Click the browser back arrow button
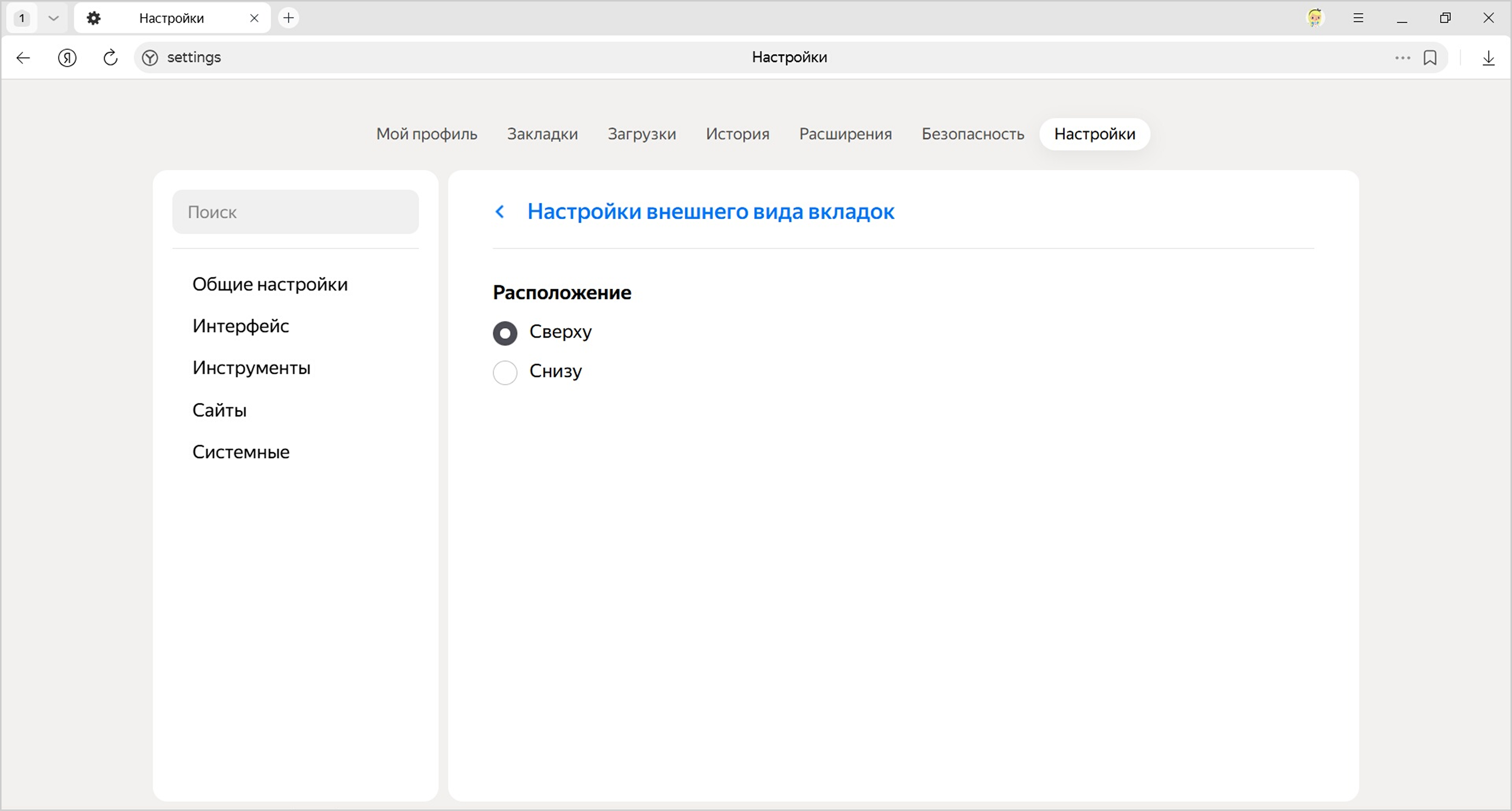The image size is (1512, 811). 23,57
